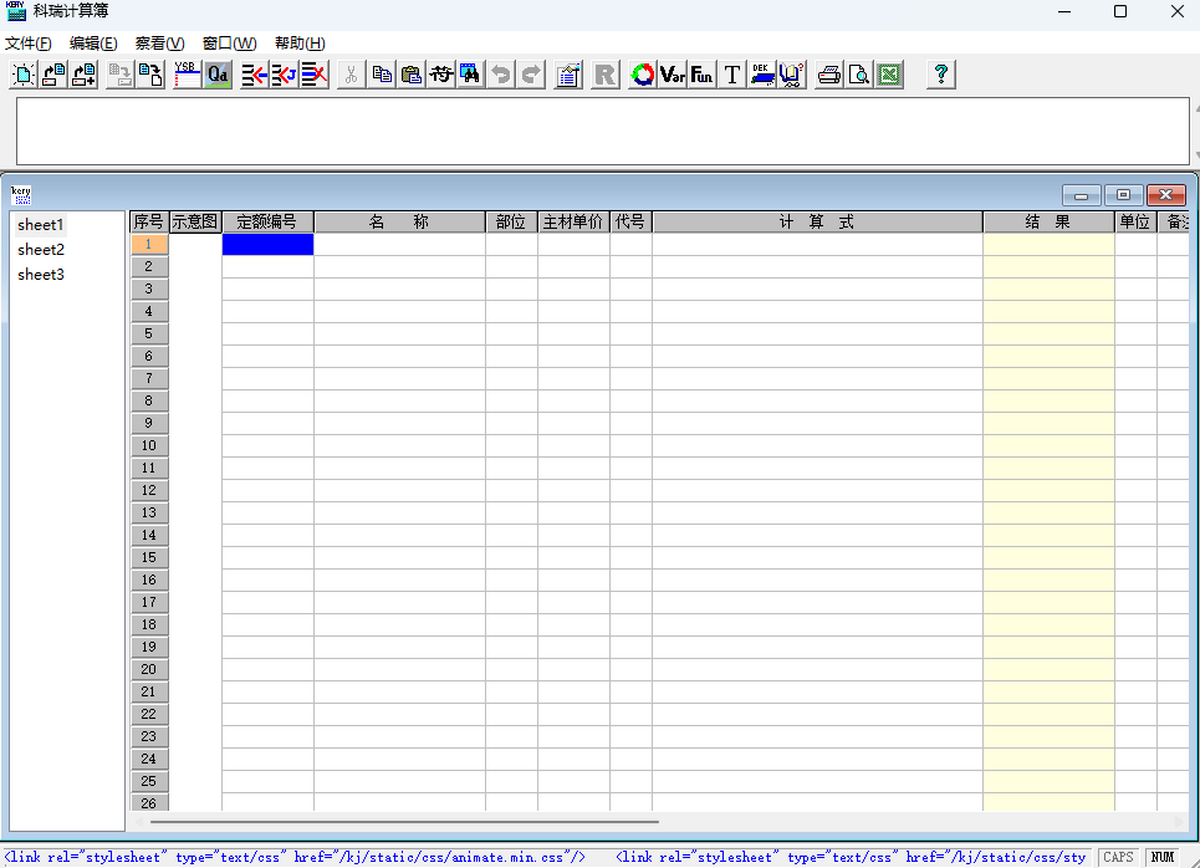Viewport: 1200px width, 868px height.
Task: Click the Print toolbar icon
Action: [829, 74]
